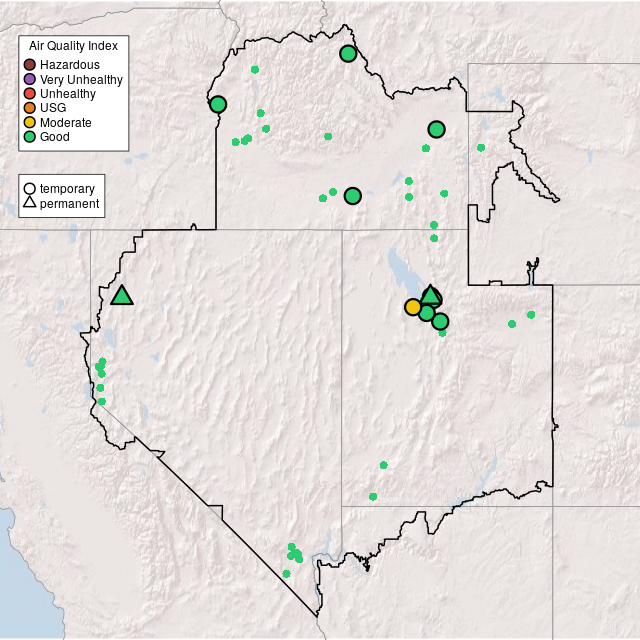Click the permanent triangle symbol in the legend

click(x=30, y=203)
